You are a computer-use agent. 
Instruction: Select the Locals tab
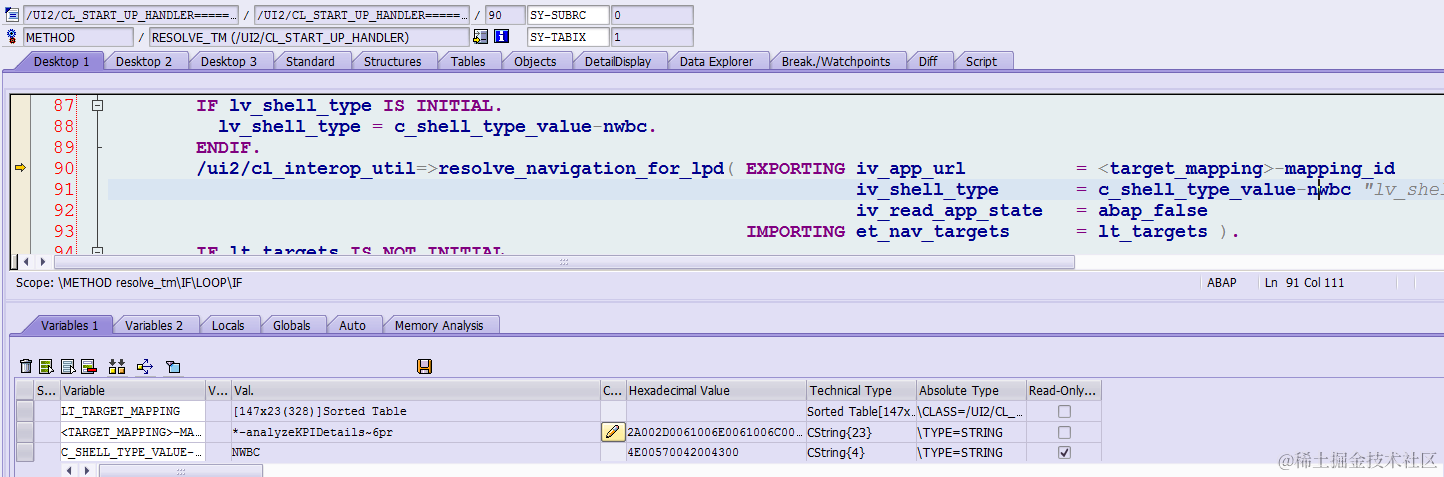click(x=228, y=325)
